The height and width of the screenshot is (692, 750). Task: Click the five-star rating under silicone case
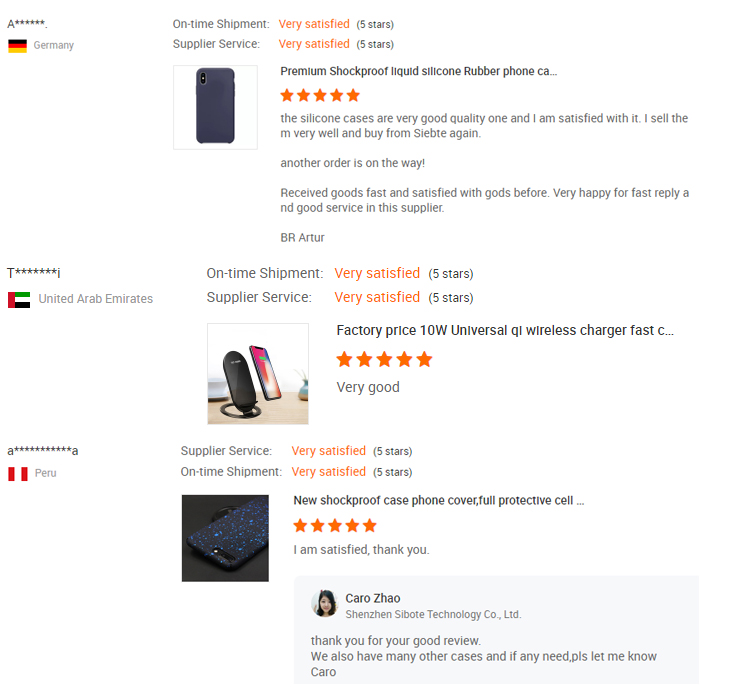[320, 96]
